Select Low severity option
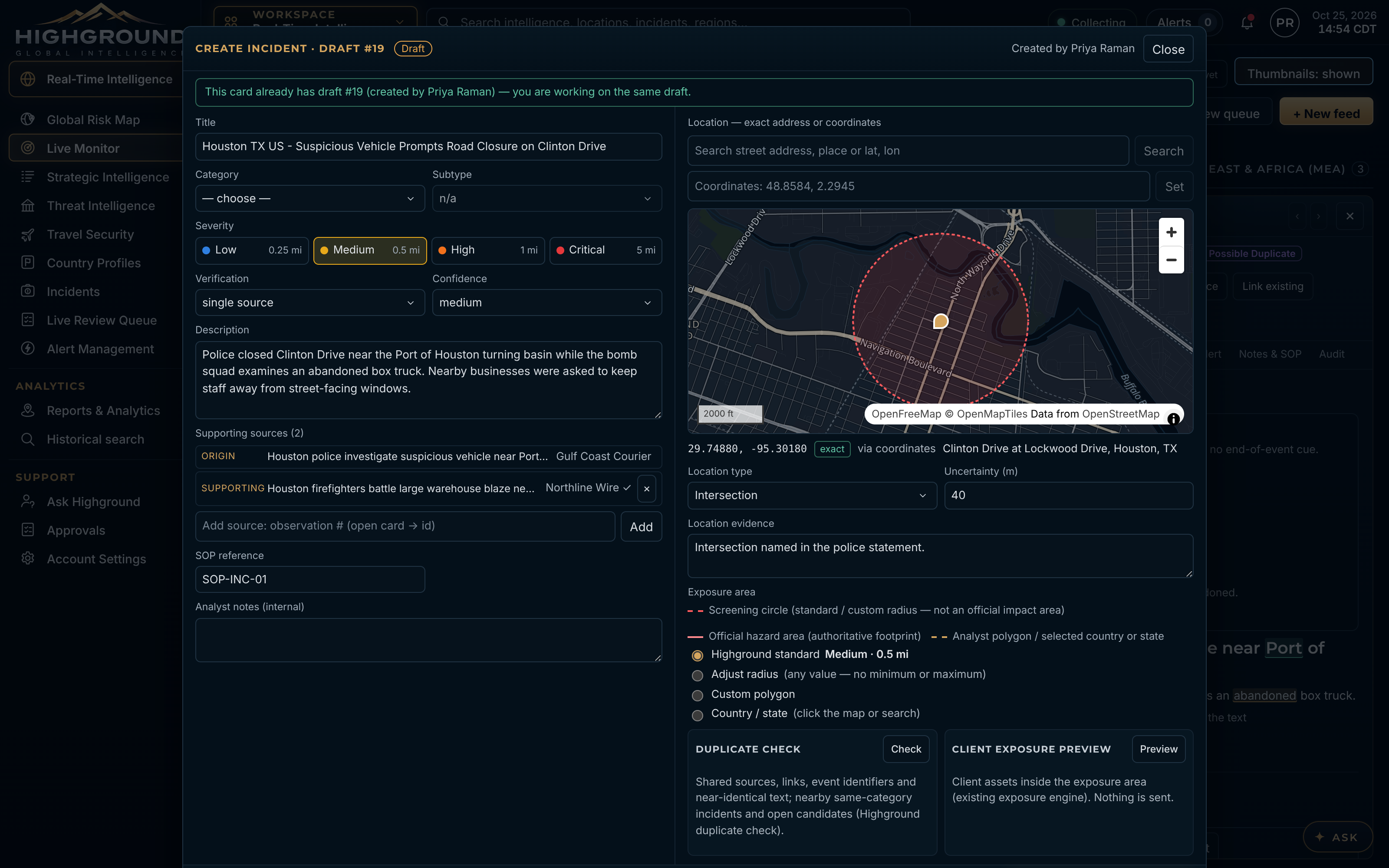The width and height of the screenshot is (1389, 868). pos(252,250)
